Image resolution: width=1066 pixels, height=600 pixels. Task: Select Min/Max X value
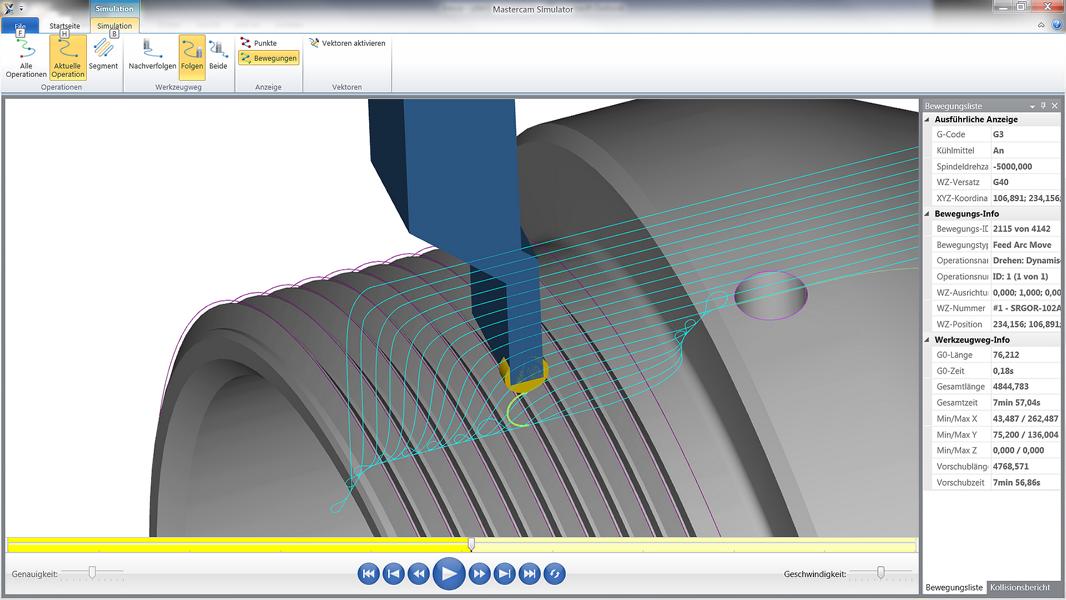coord(1025,419)
